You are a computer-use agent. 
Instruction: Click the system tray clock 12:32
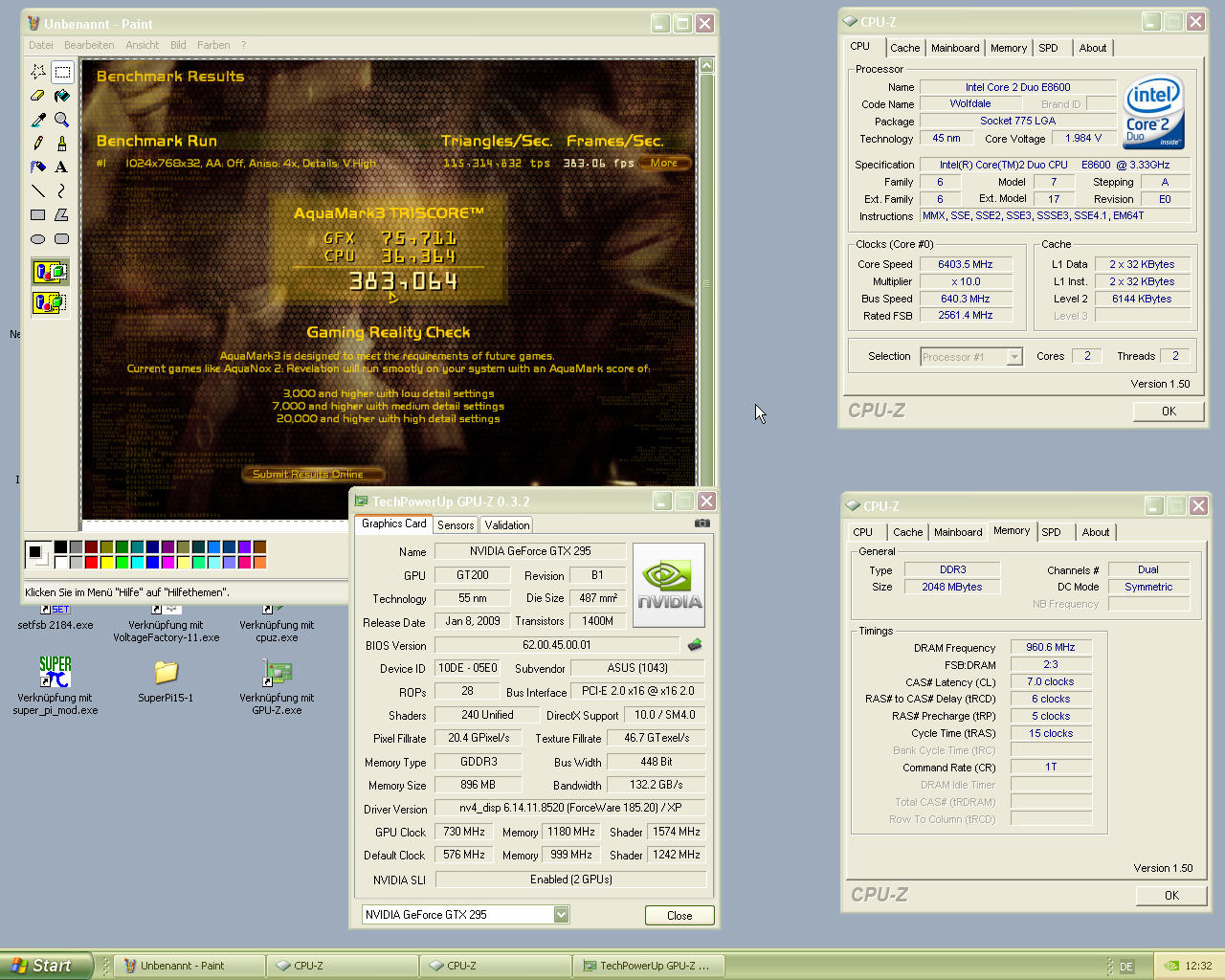(x=1198, y=966)
